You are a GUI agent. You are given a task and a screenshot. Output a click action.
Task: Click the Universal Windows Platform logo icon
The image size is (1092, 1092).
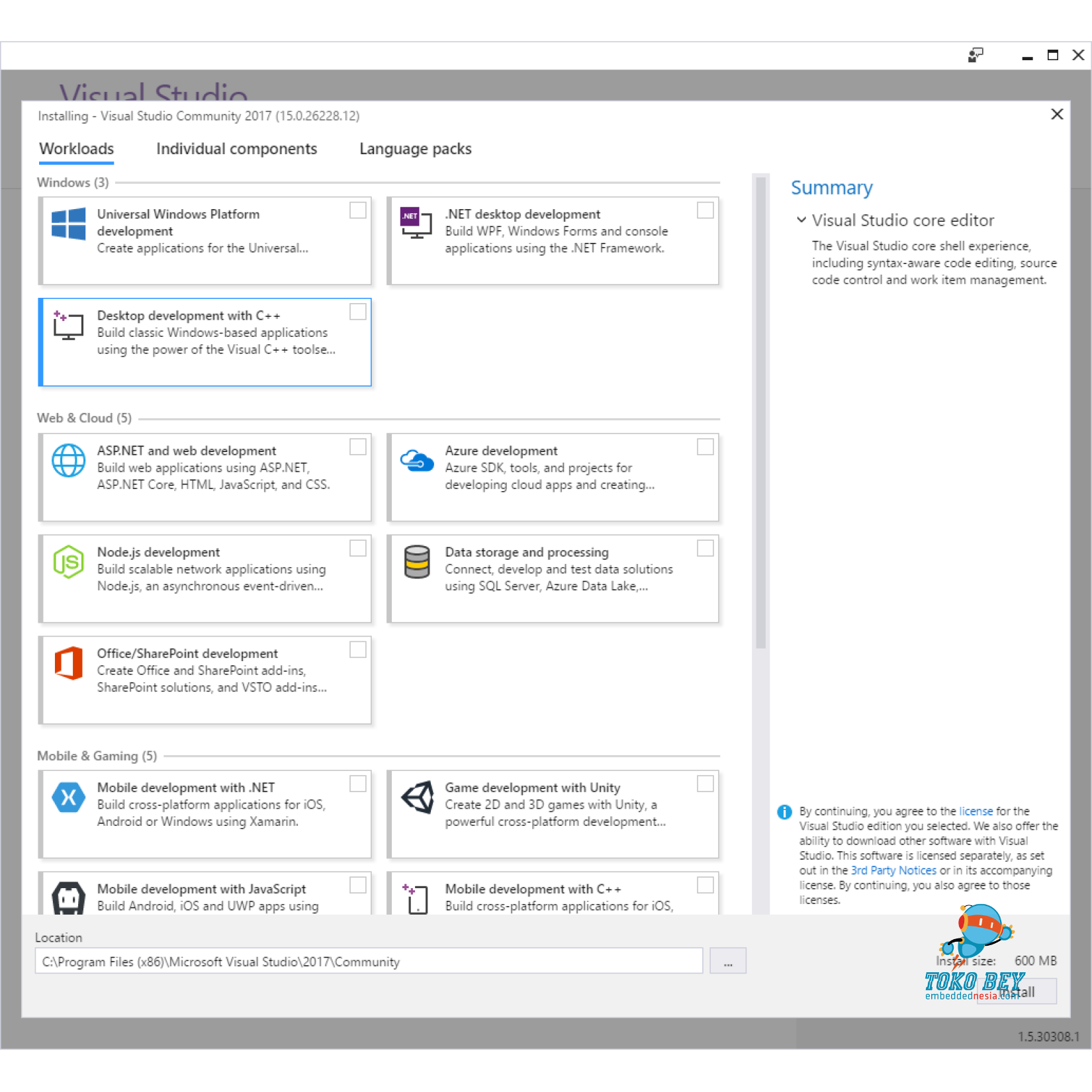[68, 224]
